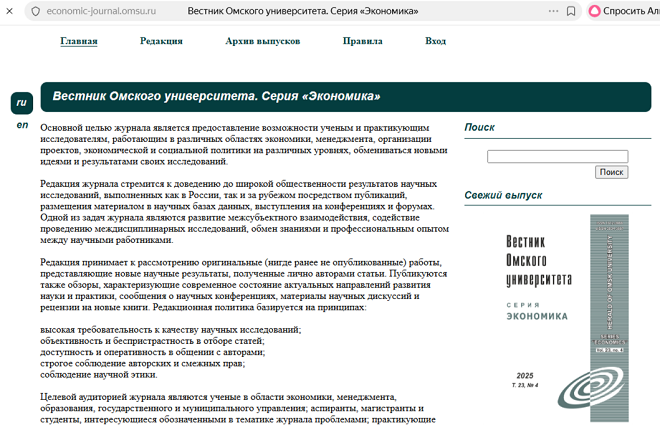Open the Главная menu item

tap(79, 41)
